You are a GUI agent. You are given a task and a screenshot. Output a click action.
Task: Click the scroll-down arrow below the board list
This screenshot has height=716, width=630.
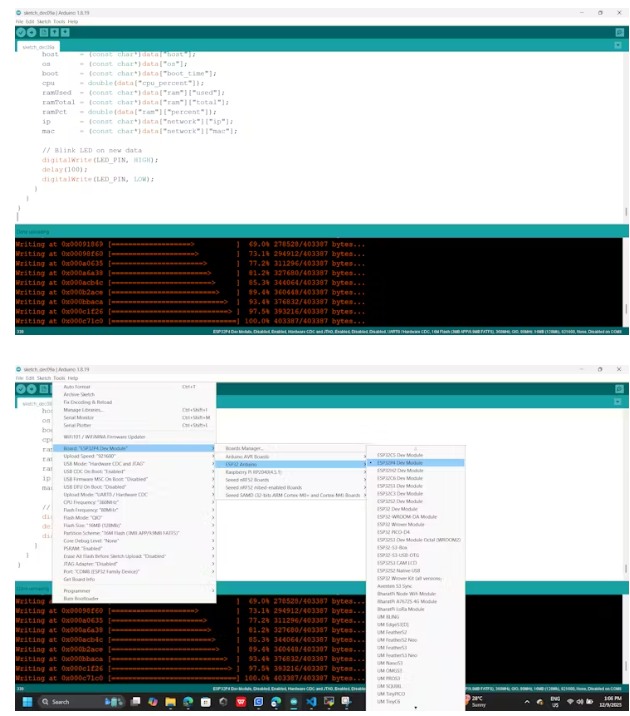point(416,707)
